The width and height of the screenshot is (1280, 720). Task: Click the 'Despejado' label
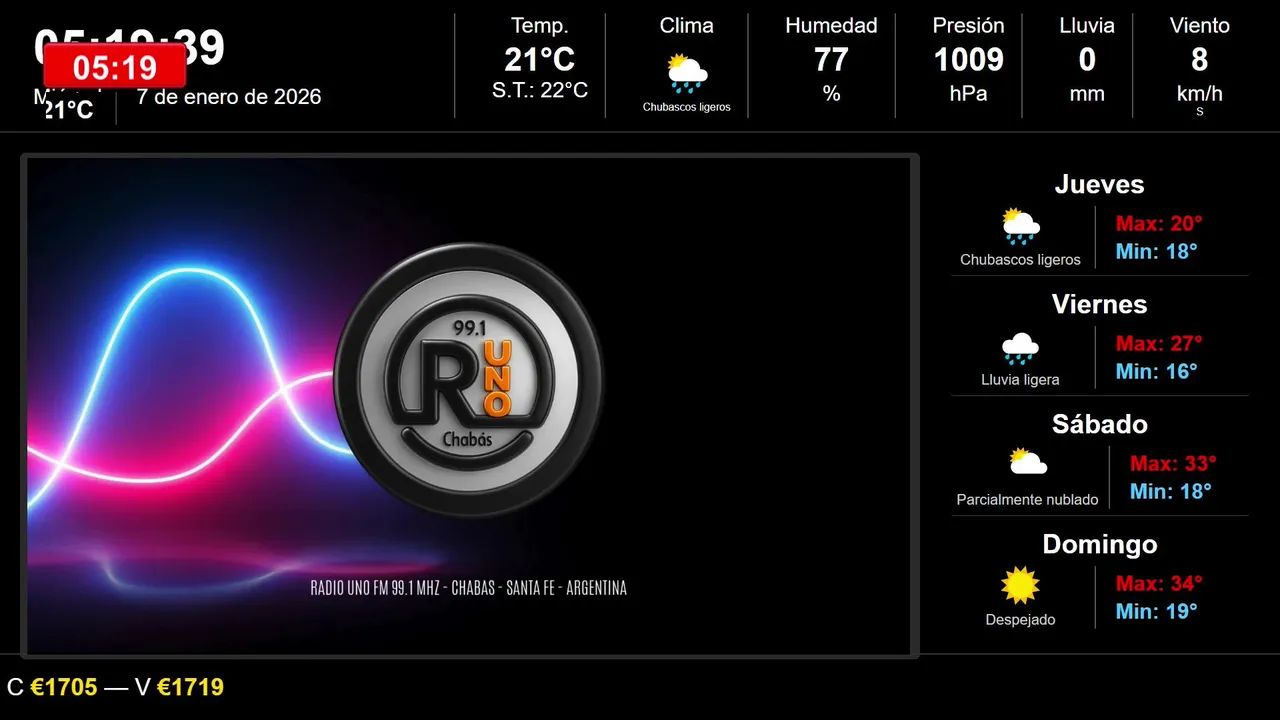pos(1020,620)
